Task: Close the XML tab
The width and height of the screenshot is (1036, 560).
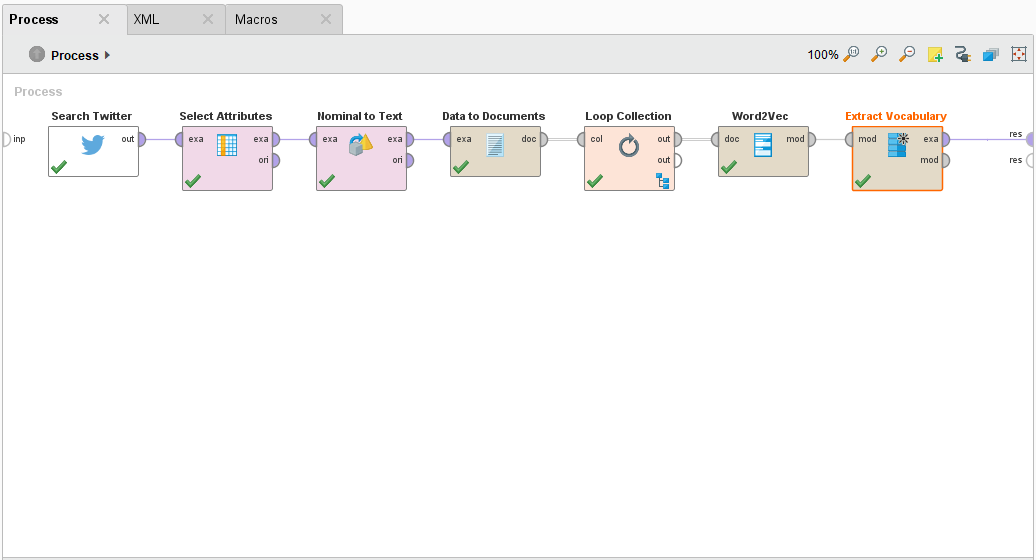Action: [x=207, y=19]
